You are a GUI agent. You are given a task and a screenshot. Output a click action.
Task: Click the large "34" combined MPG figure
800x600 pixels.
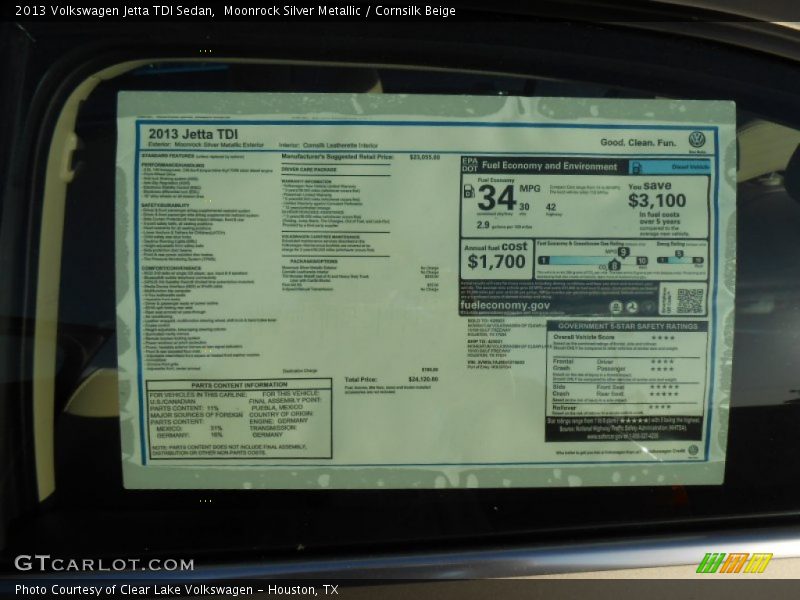[x=496, y=198]
